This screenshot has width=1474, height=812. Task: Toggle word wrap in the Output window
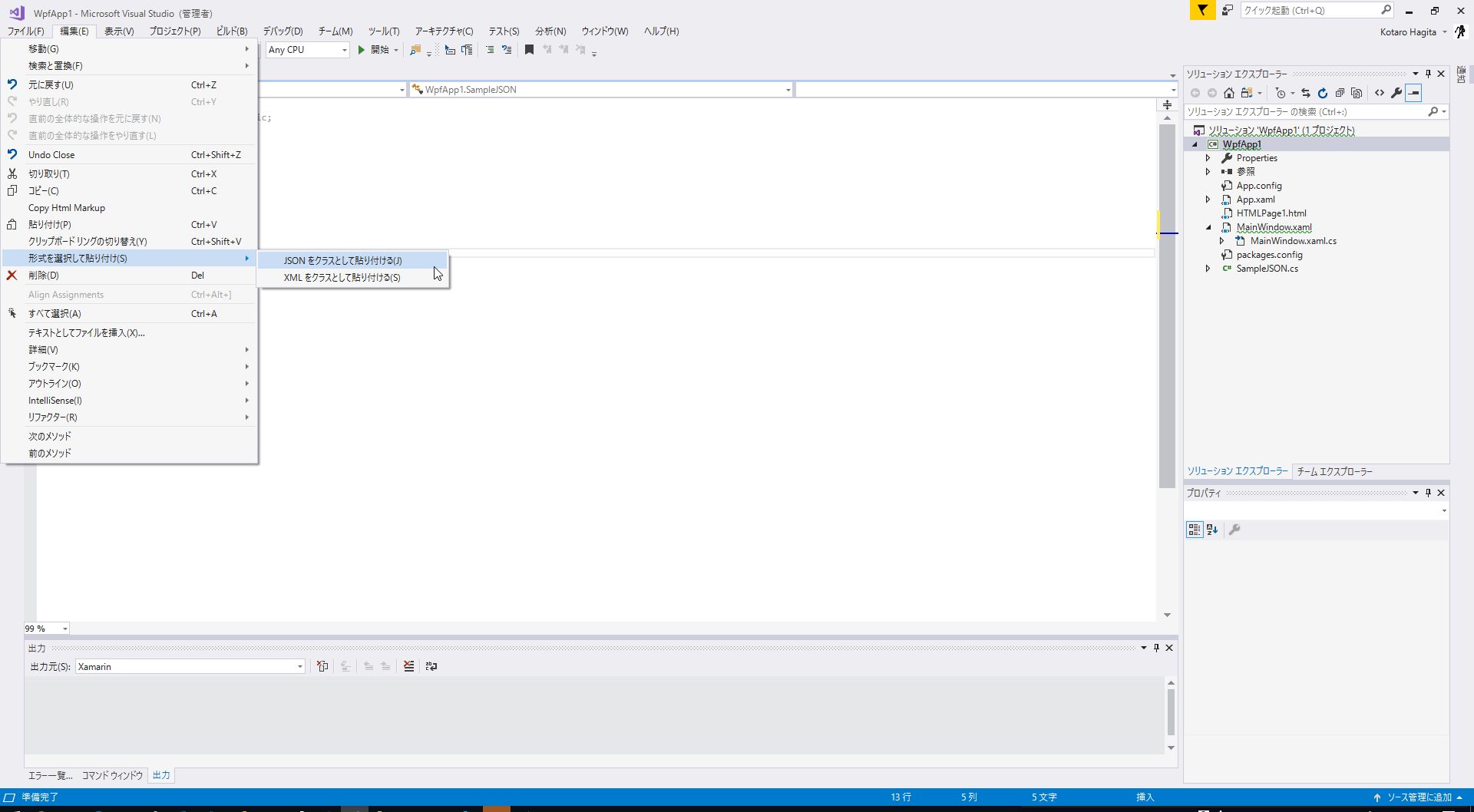click(x=432, y=666)
